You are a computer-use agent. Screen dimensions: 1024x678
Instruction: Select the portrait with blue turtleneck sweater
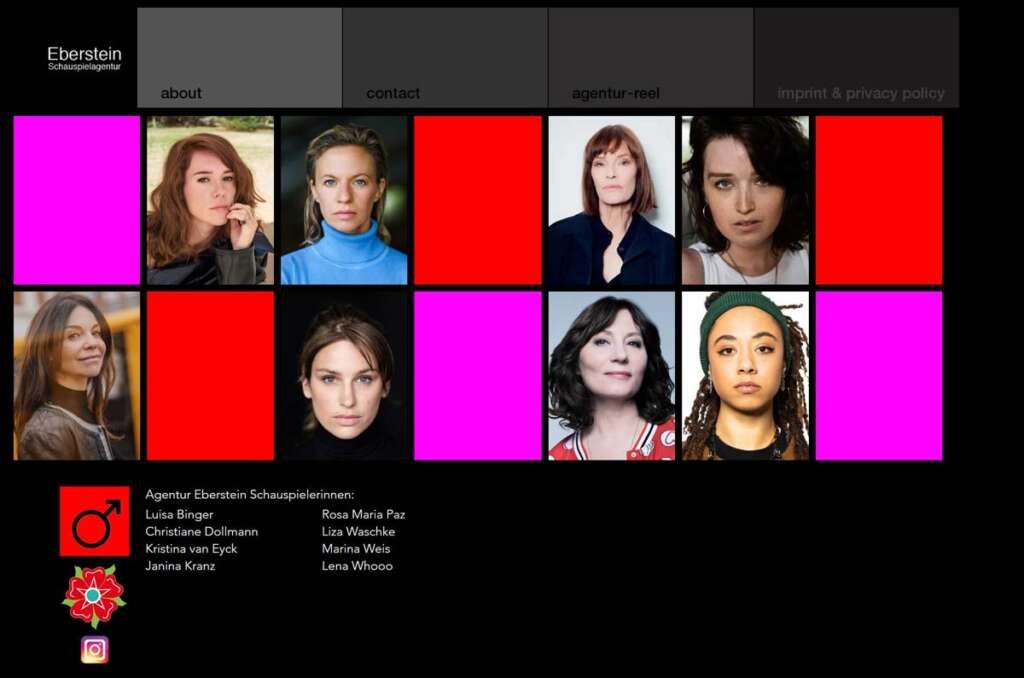[x=344, y=200]
